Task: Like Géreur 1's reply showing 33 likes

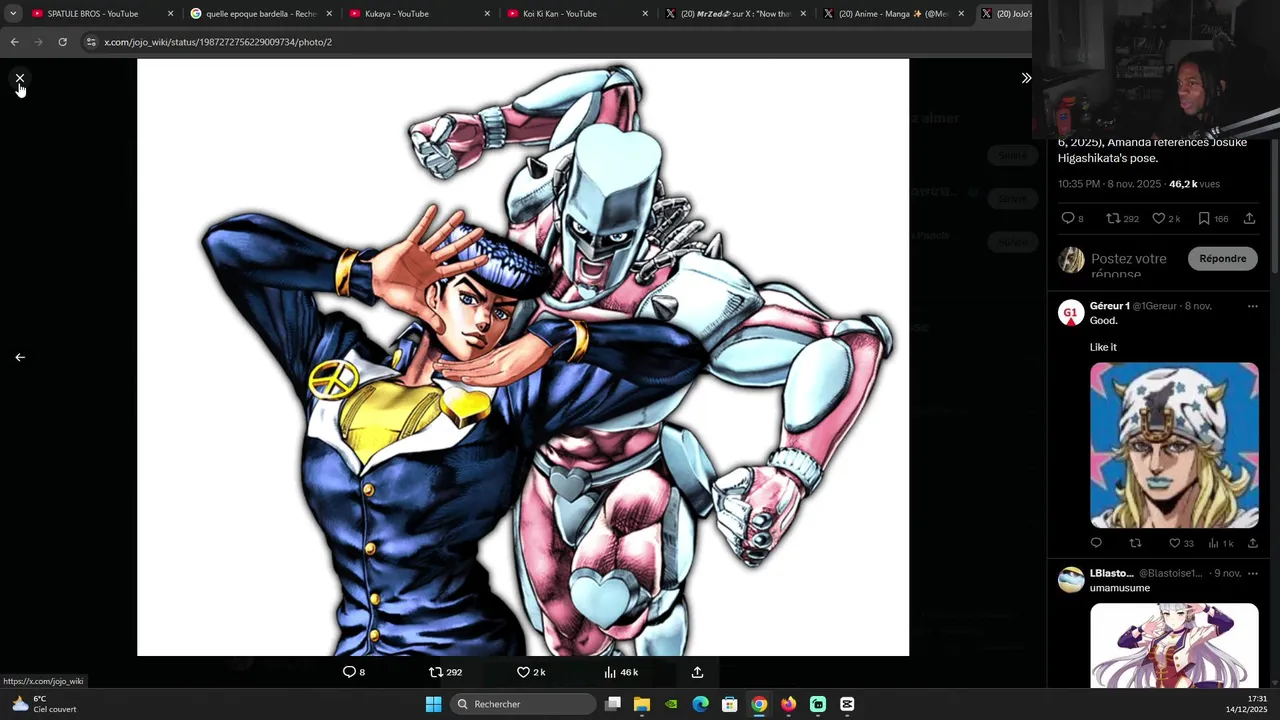Action: pyautogui.click(x=1181, y=543)
